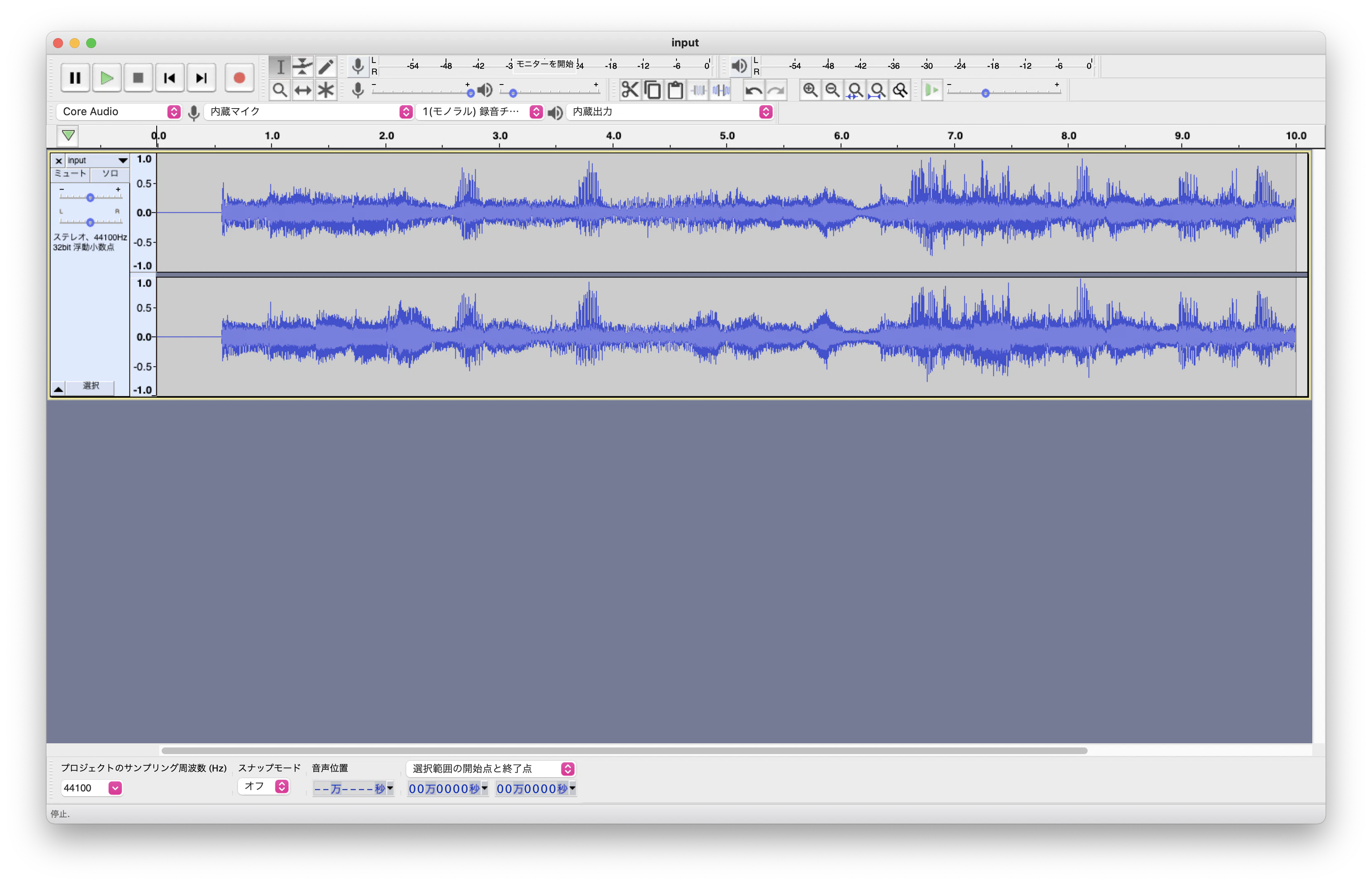This screenshot has width=1372, height=885.
Task: Toggle the ソロ button on track
Action: [110, 174]
